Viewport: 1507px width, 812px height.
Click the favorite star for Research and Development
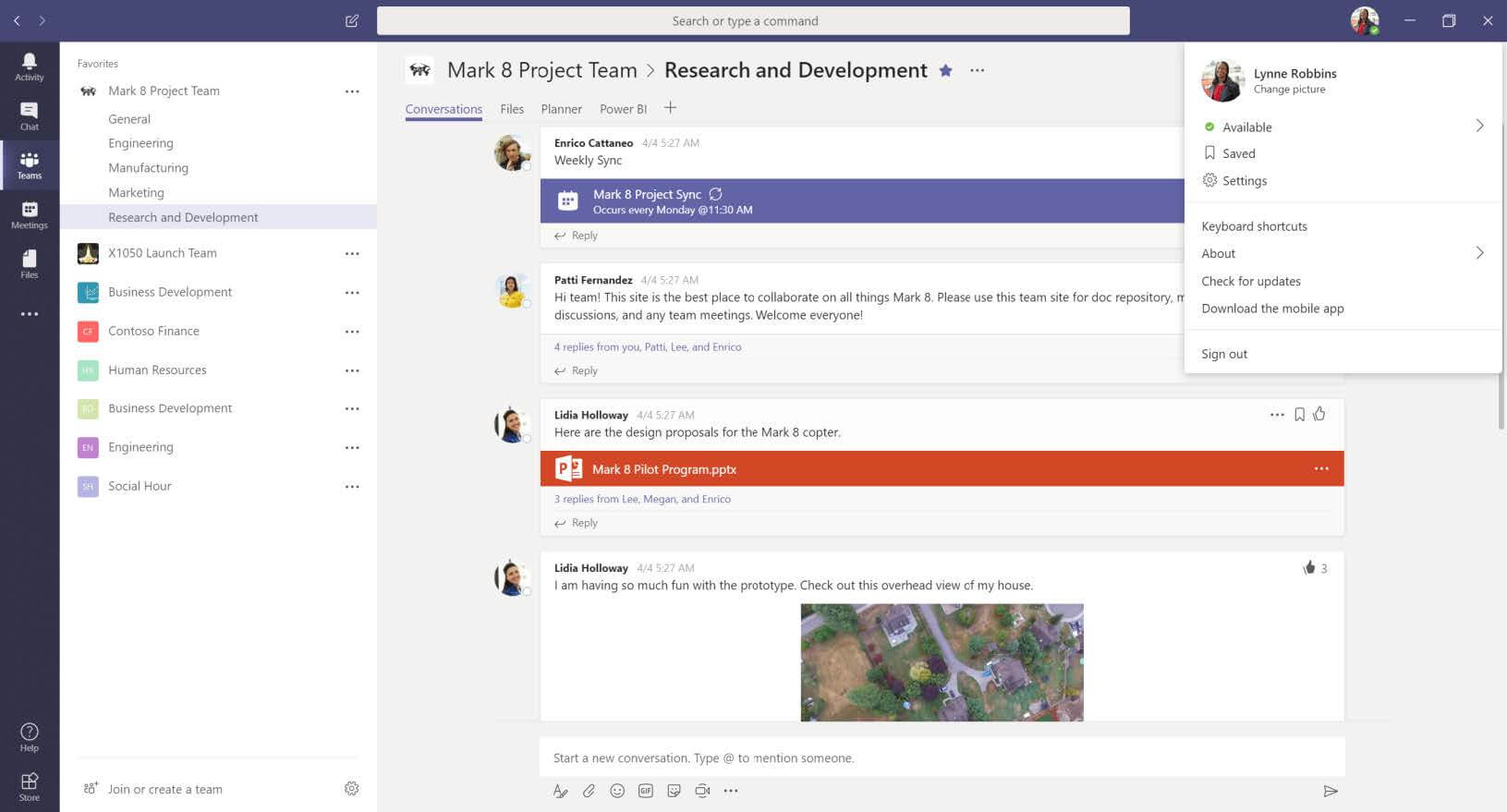tap(945, 70)
